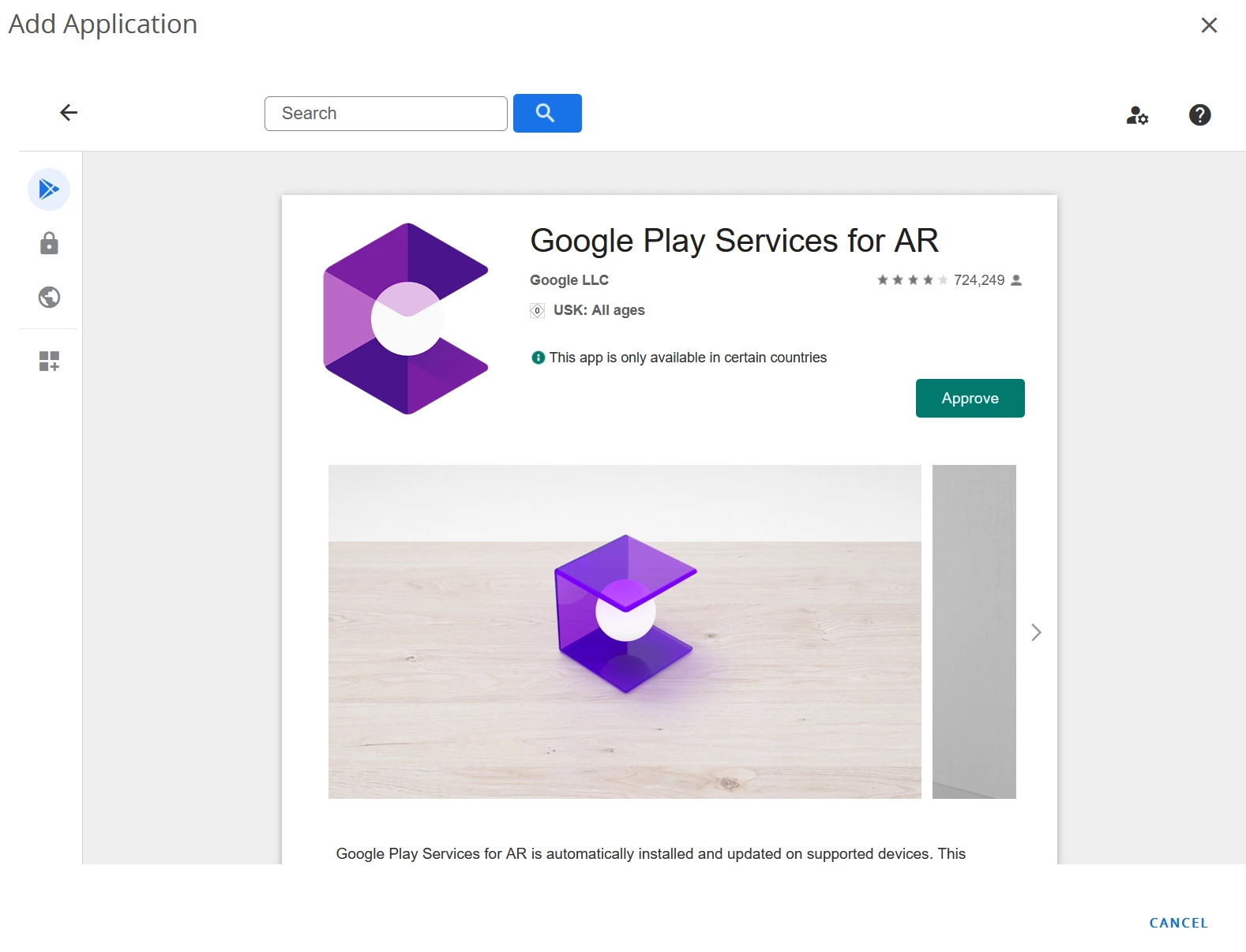Image resolution: width=1246 pixels, height=952 pixels.
Task: Click the 'Google Play Services for AR' title
Action: point(734,241)
